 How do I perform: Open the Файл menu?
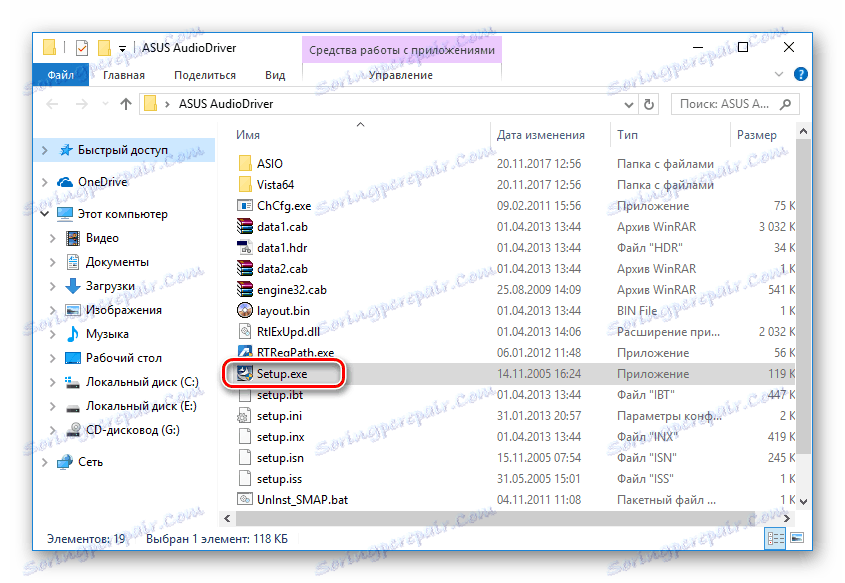60,75
